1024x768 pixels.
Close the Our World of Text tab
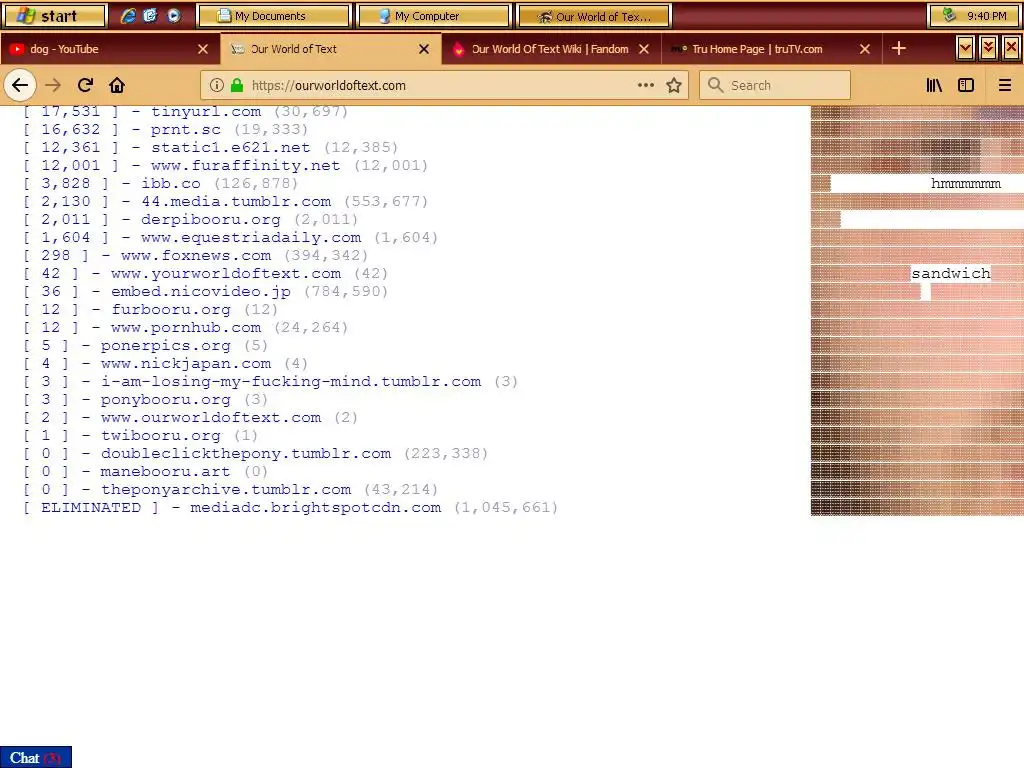(424, 49)
